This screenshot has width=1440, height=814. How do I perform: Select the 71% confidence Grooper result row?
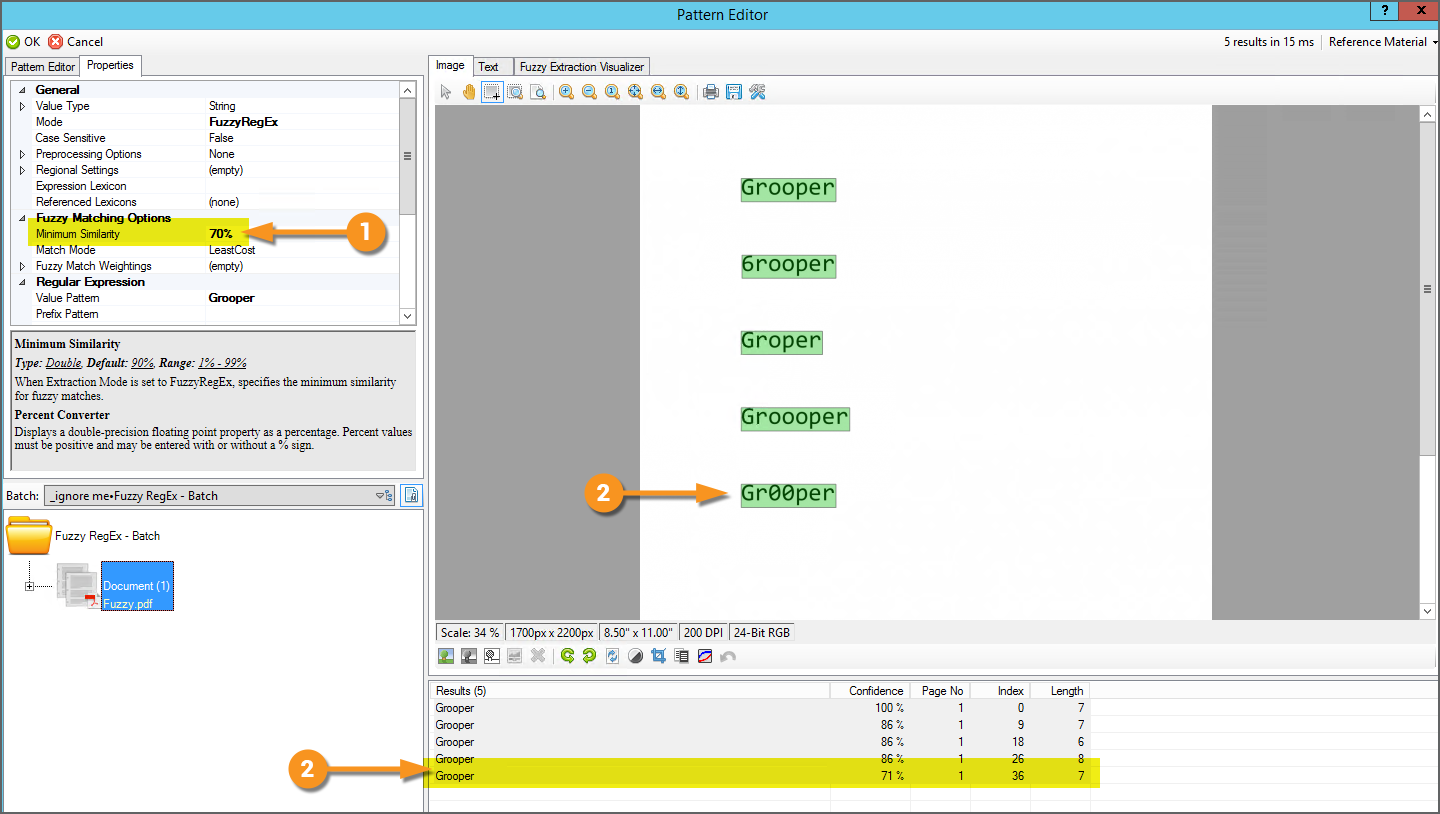coord(762,776)
